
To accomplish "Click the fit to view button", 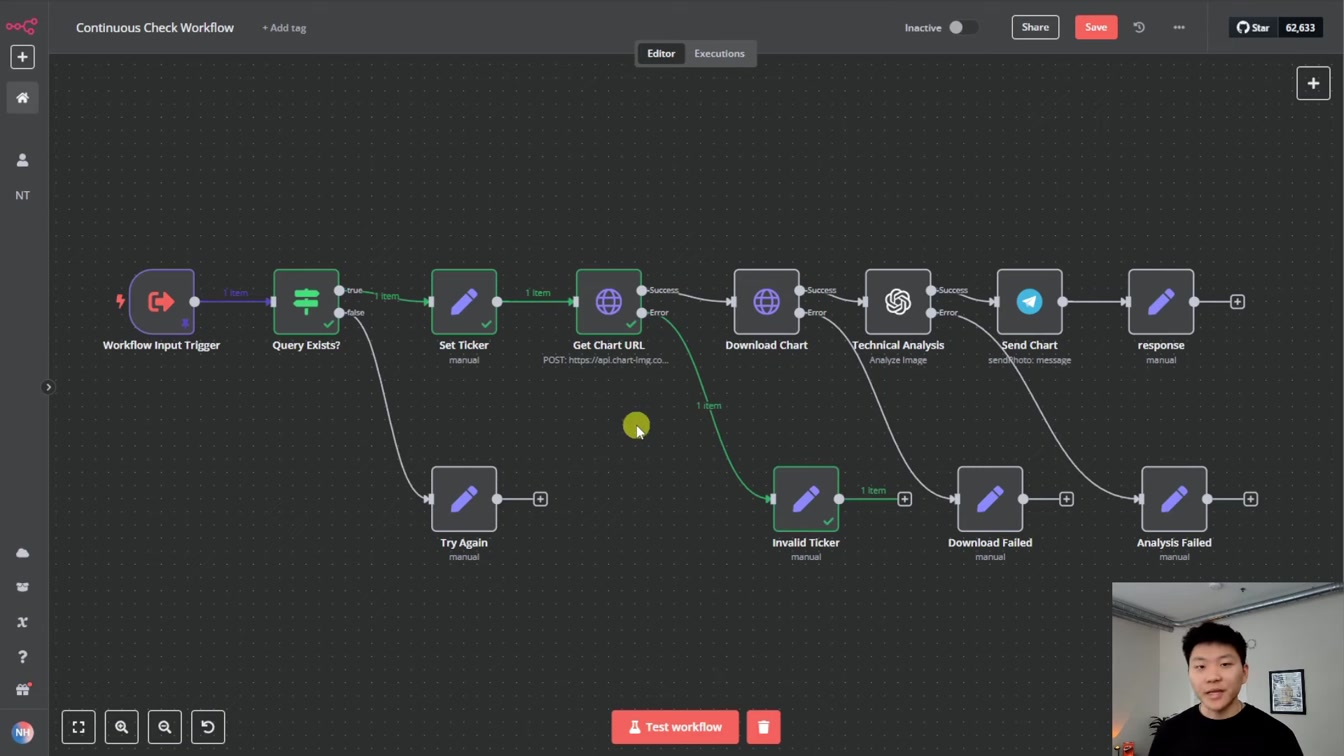I will click(78, 727).
